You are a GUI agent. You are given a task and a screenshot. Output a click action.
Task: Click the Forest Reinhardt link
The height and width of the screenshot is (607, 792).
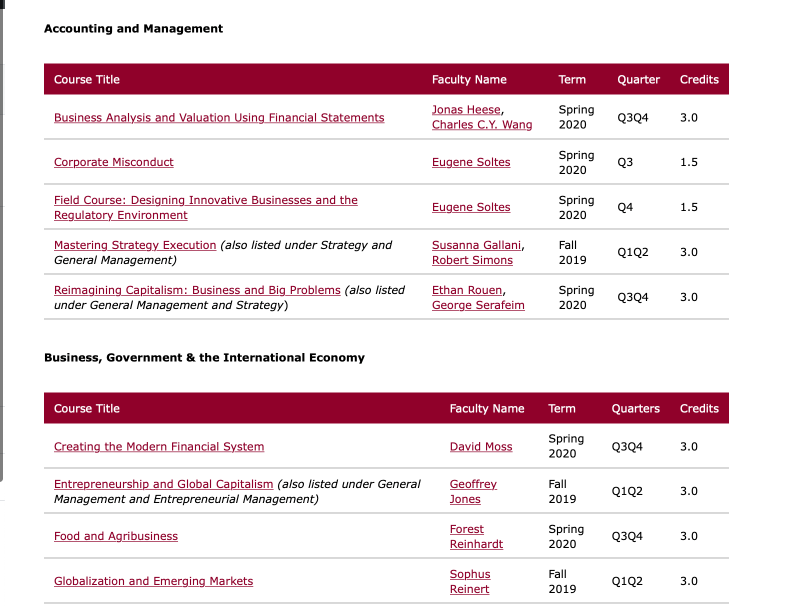pyautogui.click(x=476, y=536)
